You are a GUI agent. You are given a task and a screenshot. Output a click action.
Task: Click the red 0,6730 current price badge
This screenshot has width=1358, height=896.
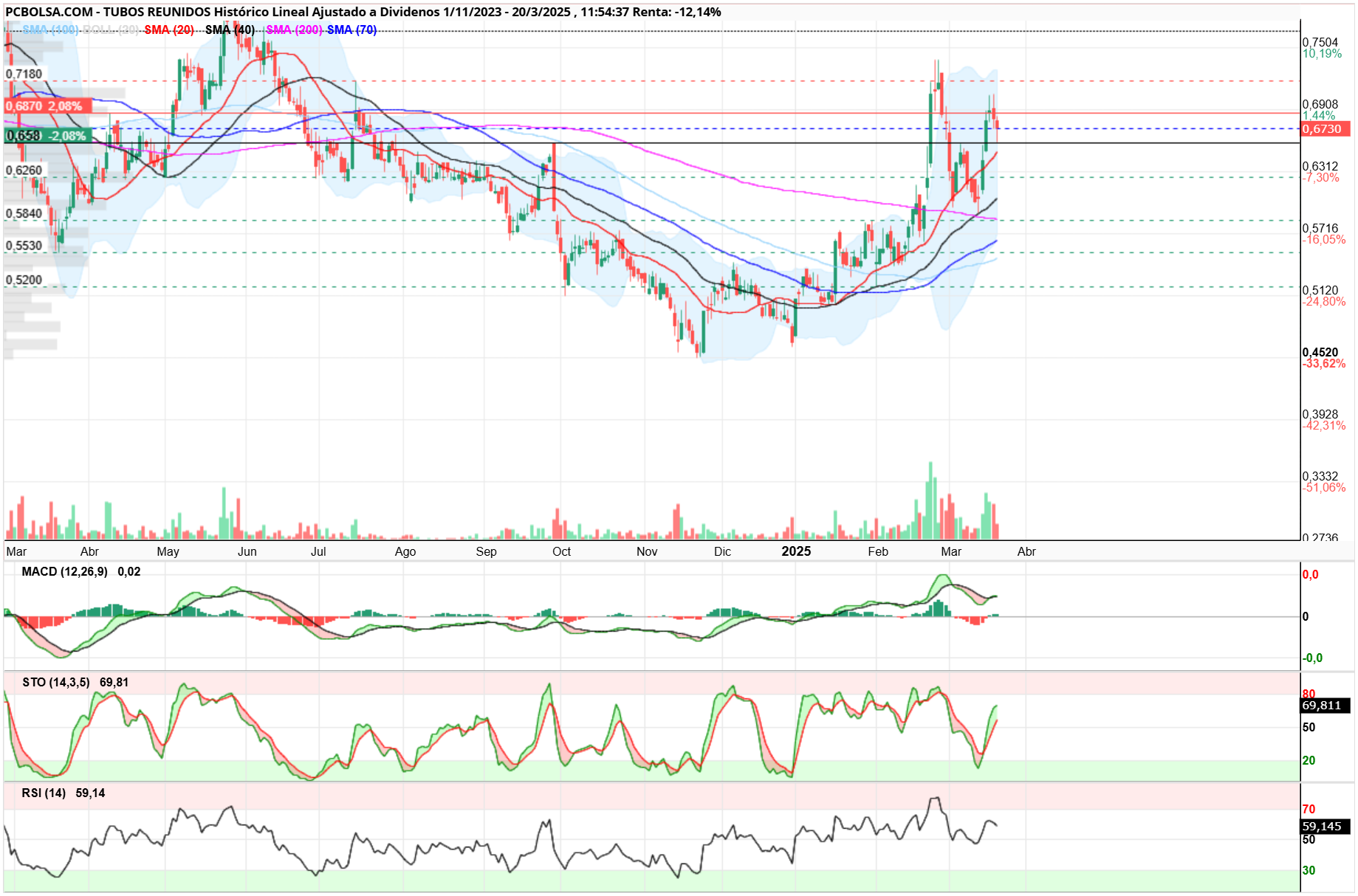point(1325,129)
